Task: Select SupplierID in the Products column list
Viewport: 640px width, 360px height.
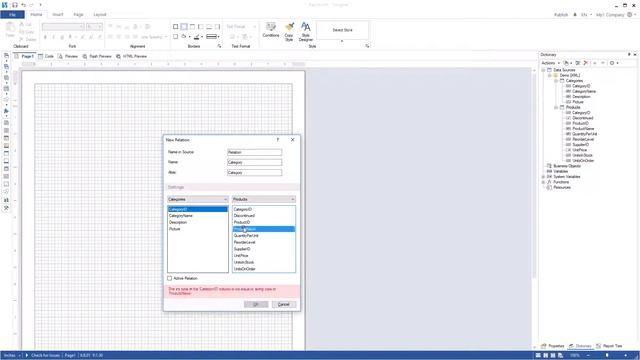Action: pos(264,249)
